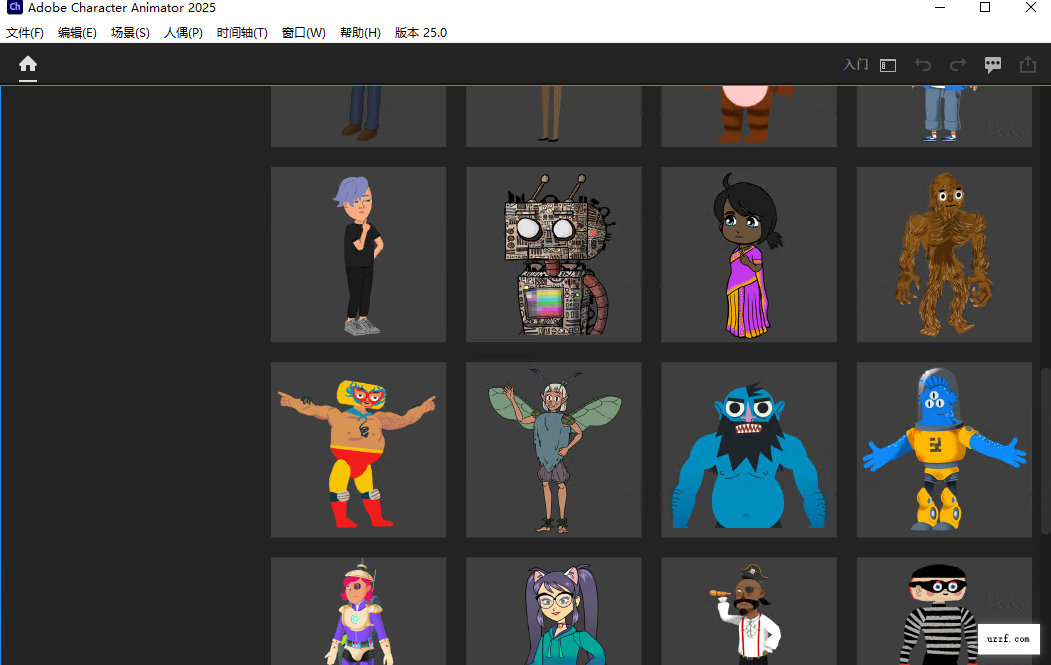
Task: Click the Redo arrow icon
Action: tap(957, 64)
